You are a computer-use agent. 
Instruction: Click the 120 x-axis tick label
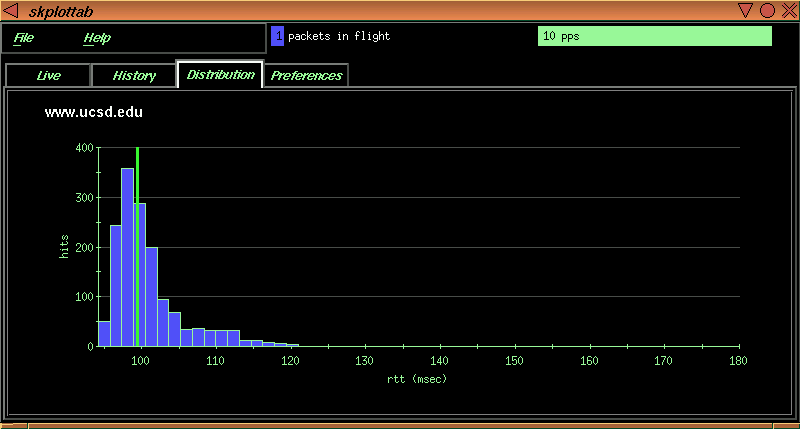click(x=290, y=361)
